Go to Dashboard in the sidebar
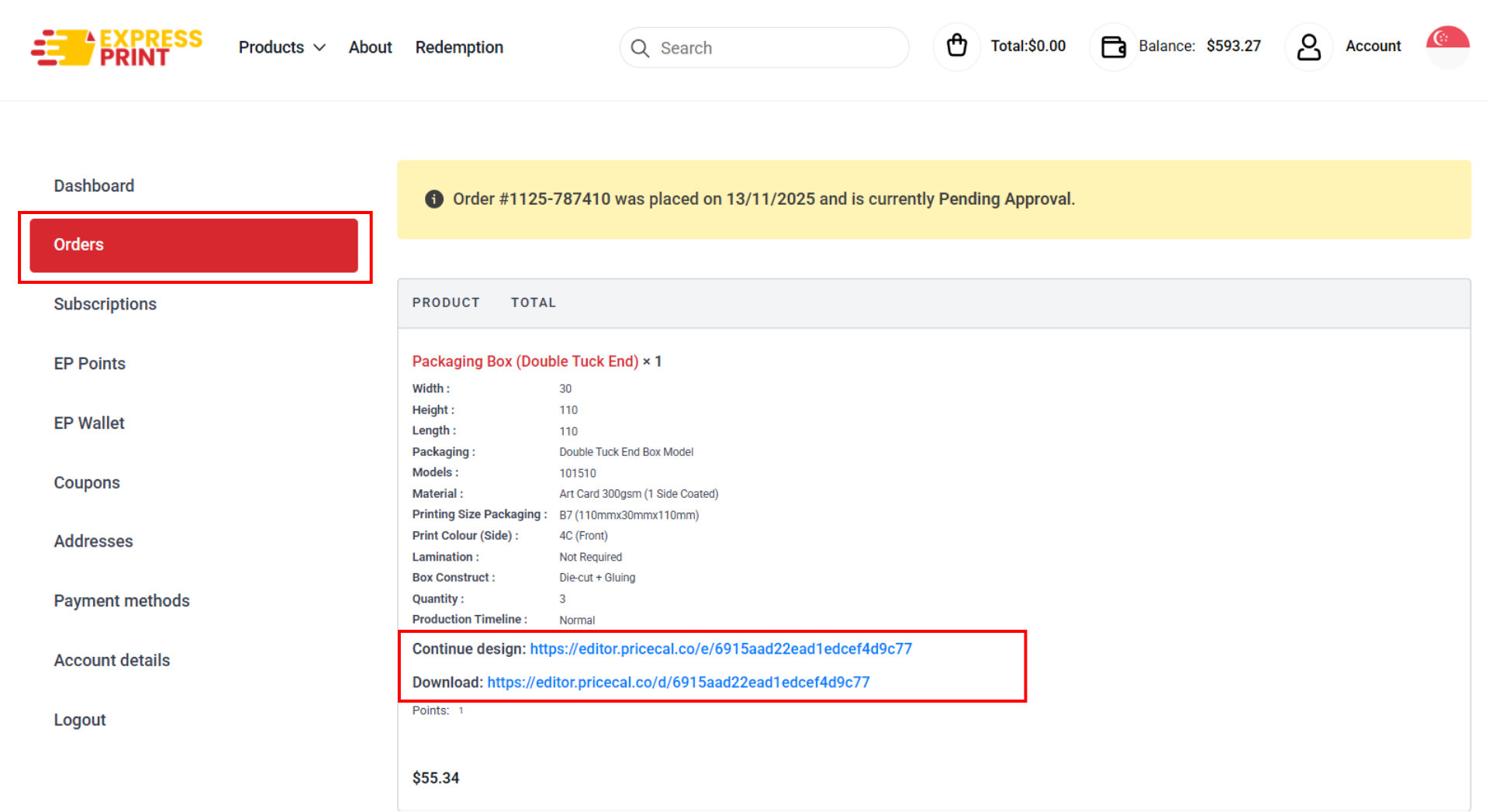This screenshot has height=812, width=1489. click(x=94, y=186)
